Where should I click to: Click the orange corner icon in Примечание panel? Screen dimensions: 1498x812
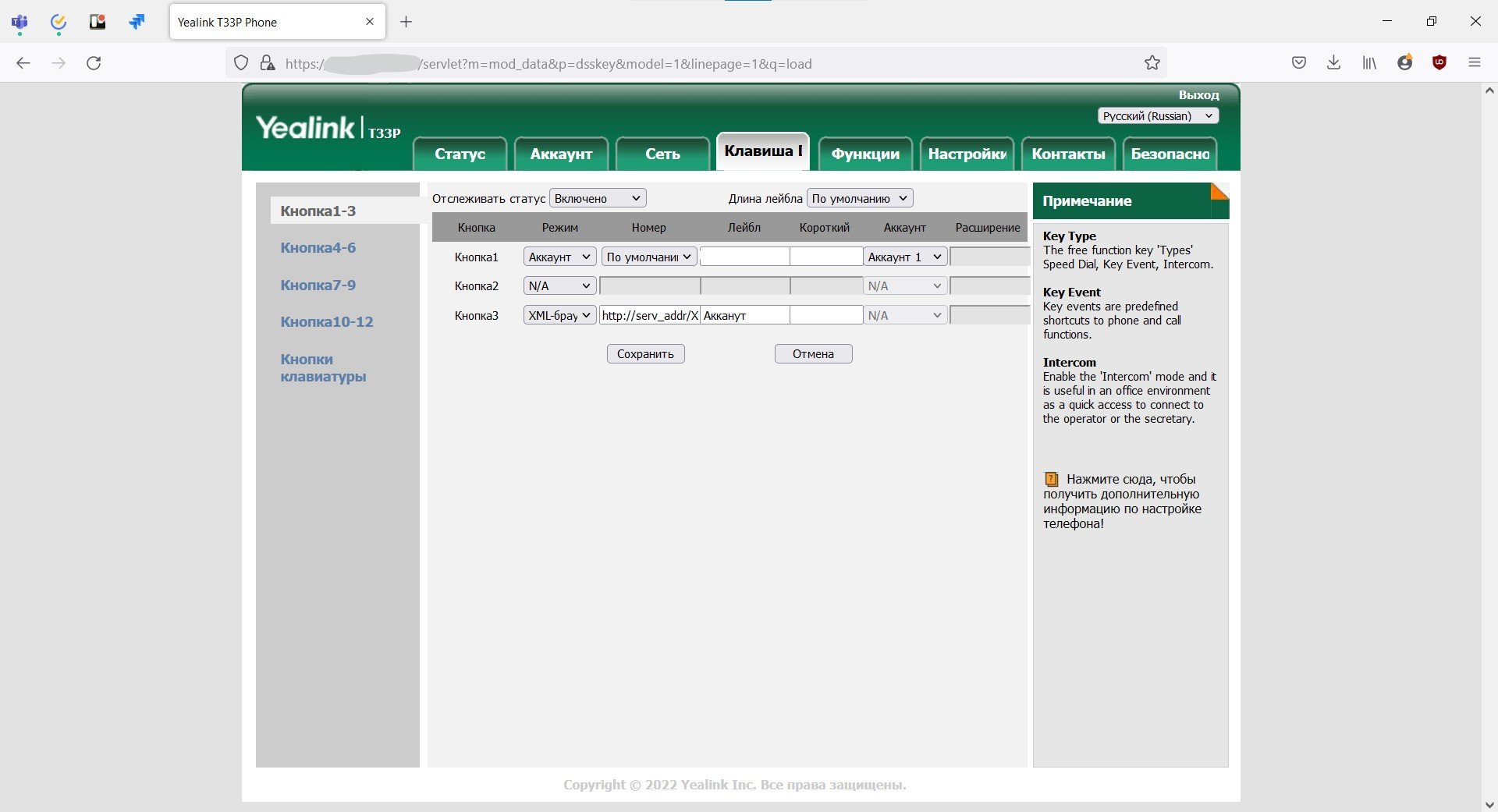click(x=1219, y=192)
